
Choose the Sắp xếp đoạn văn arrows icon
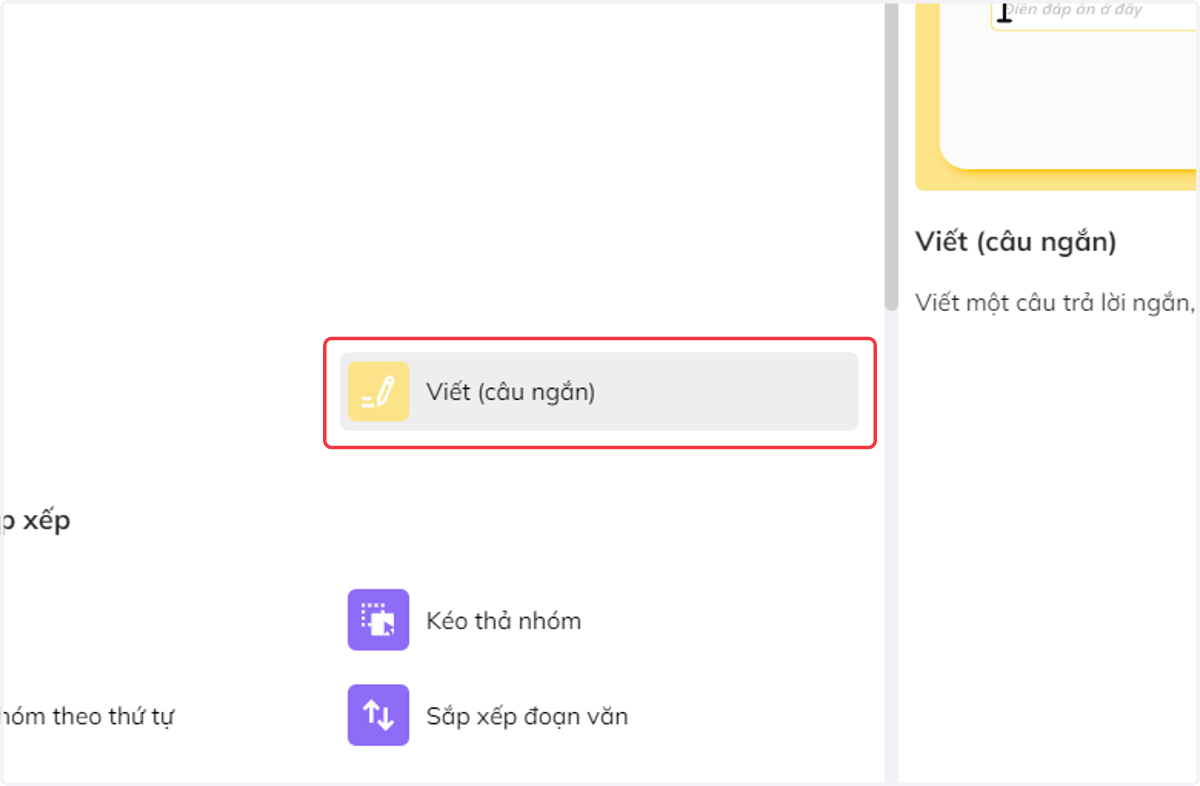coord(378,715)
